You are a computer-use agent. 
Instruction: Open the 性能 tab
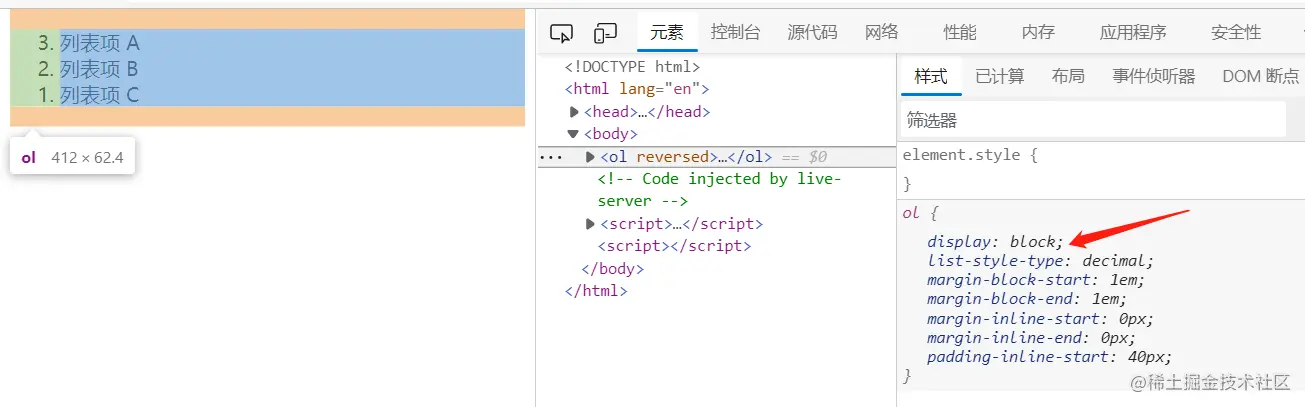pos(960,32)
